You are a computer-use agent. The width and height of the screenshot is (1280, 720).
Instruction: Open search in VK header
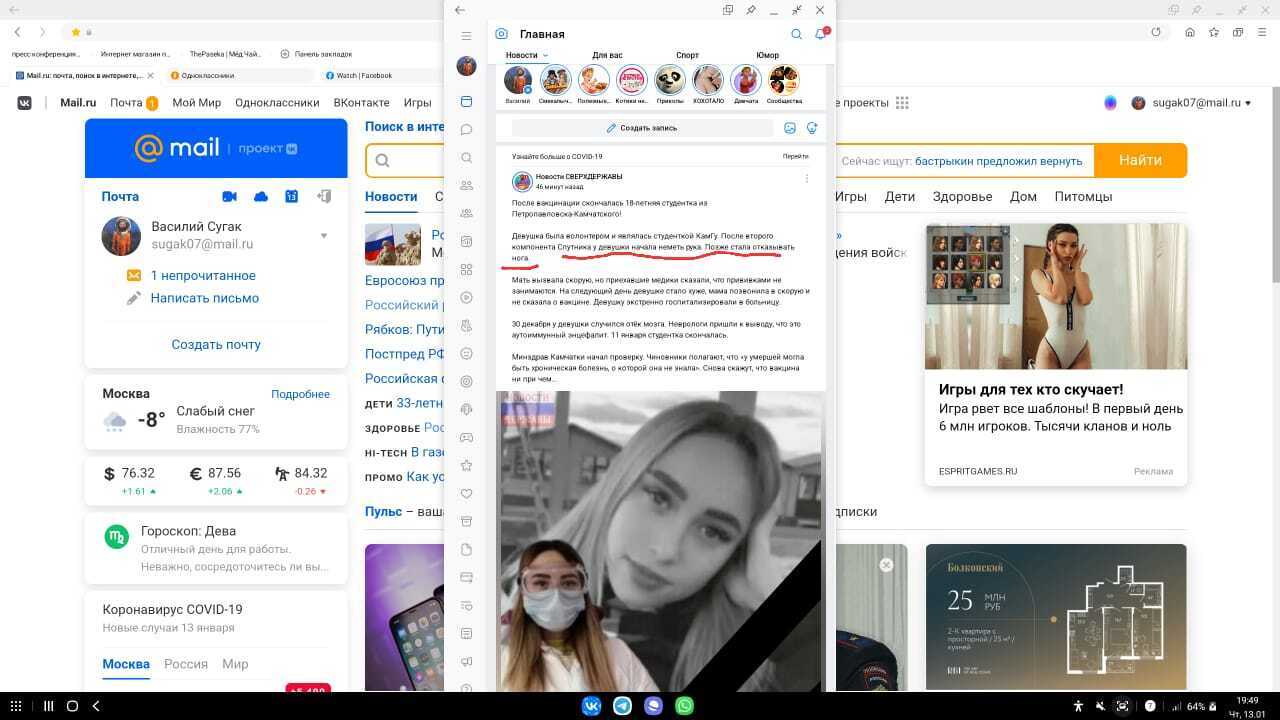797,34
